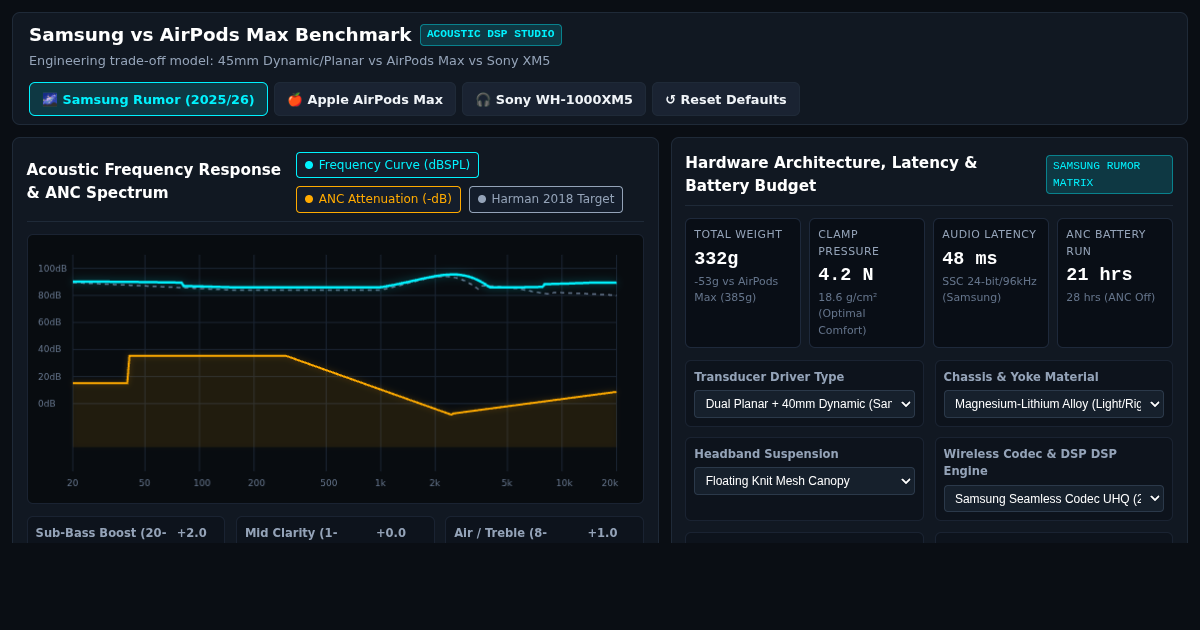Open Headband Suspension dropdown

tap(804, 481)
